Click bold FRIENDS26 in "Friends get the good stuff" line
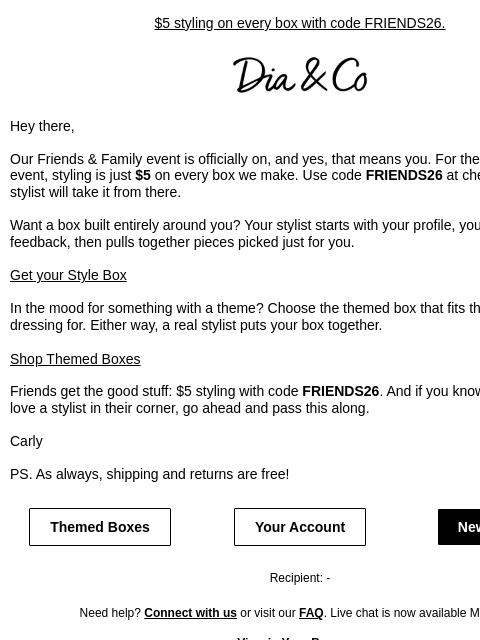The width and height of the screenshot is (480, 640). 340,391
